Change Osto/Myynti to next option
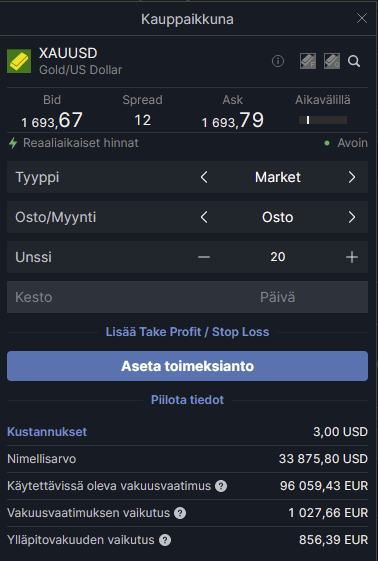Image resolution: width=378 pixels, height=561 pixels. click(x=352, y=217)
